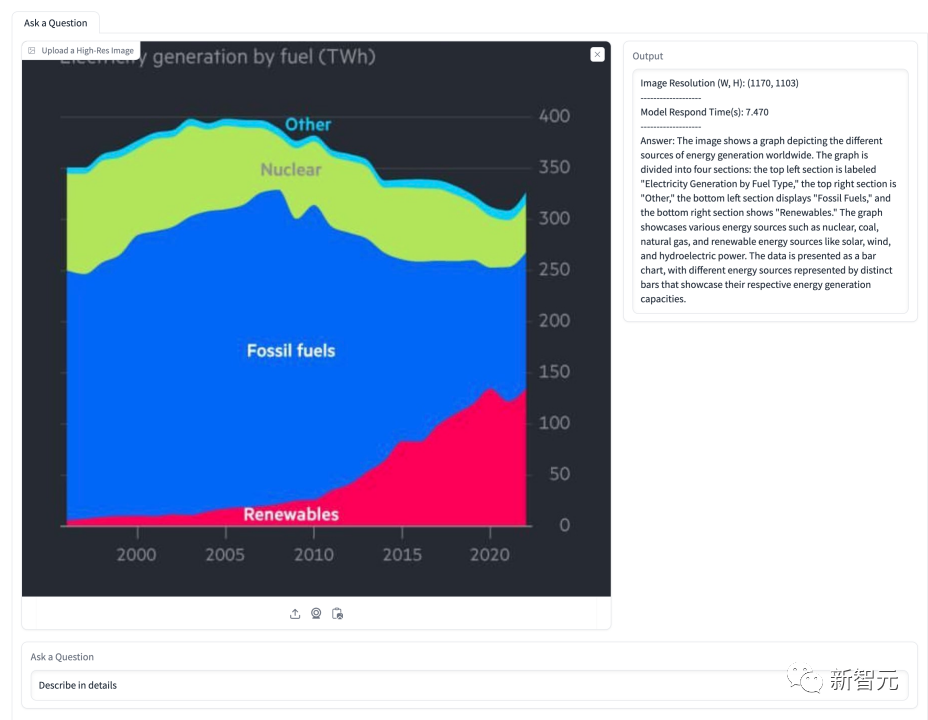Click the Ask a Question label above the input
This screenshot has width=928, height=720.
(62, 657)
